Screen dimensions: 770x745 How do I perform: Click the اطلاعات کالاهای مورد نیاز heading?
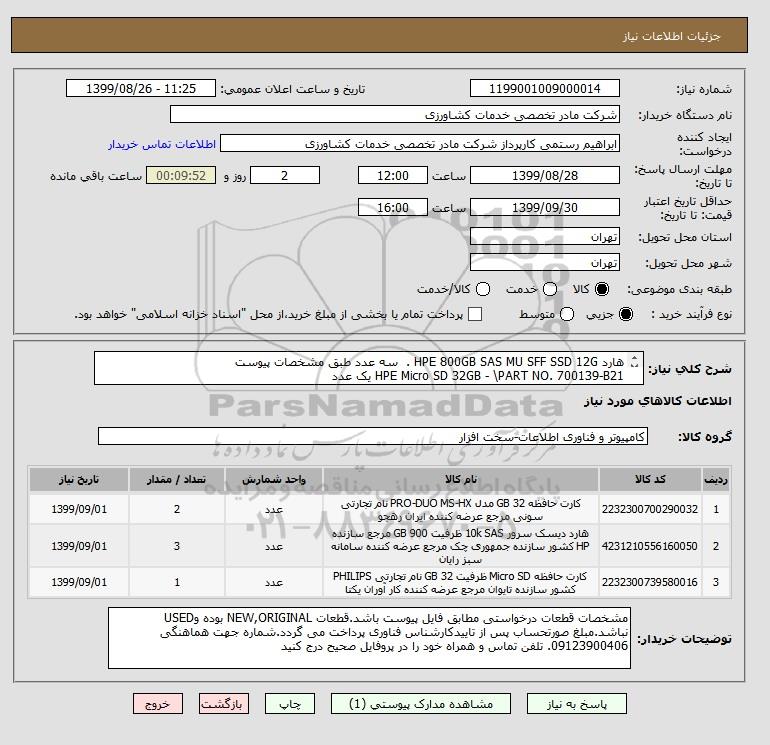point(658,401)
